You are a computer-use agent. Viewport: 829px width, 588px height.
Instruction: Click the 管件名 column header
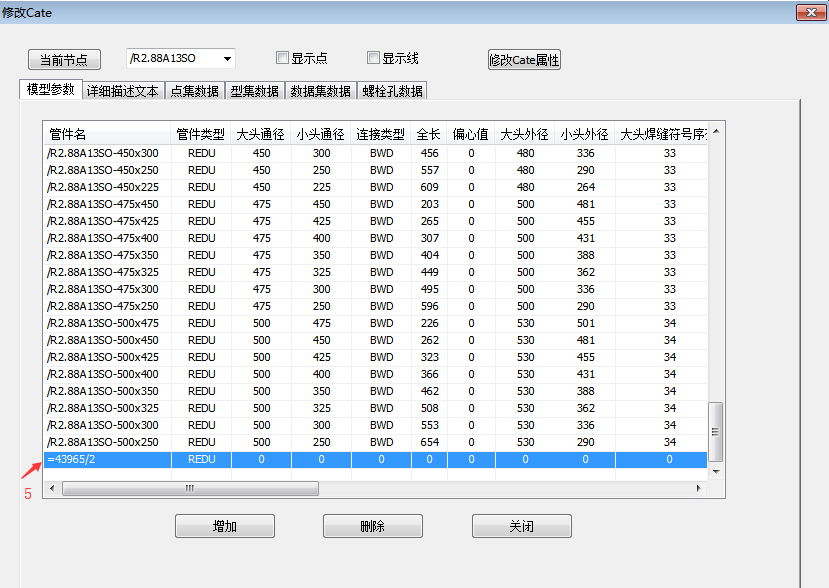(107, 134)
